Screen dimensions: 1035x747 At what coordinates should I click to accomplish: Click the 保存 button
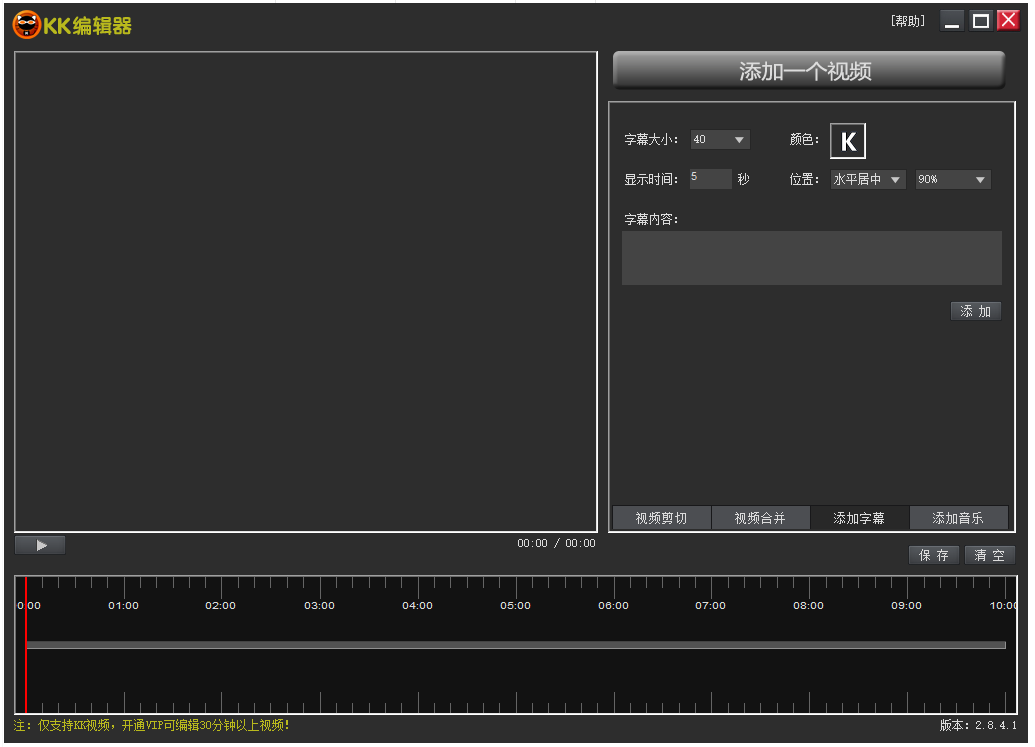pos(934,555)
